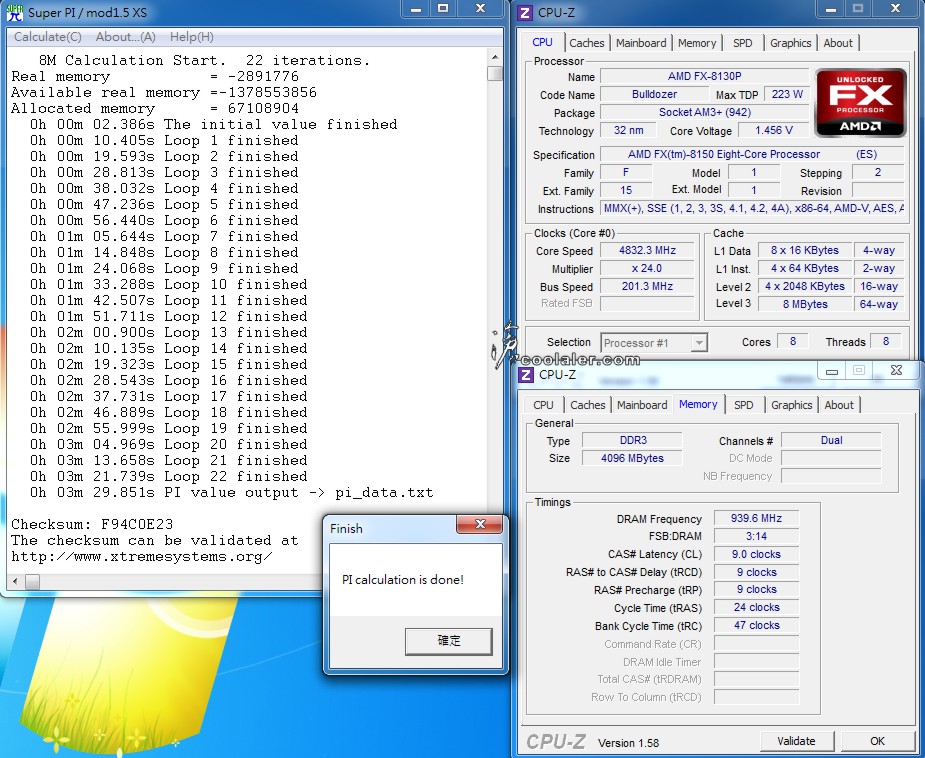Click the Cycle Time value 24 clocks
This screenshot has width=925, height=758.
click(756, 608)
